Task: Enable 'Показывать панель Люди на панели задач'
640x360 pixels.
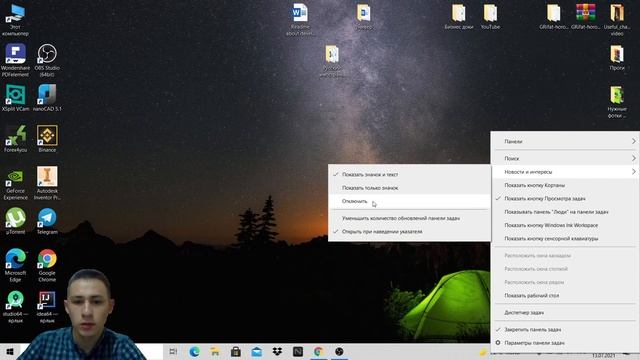Action: click(565, 212)
